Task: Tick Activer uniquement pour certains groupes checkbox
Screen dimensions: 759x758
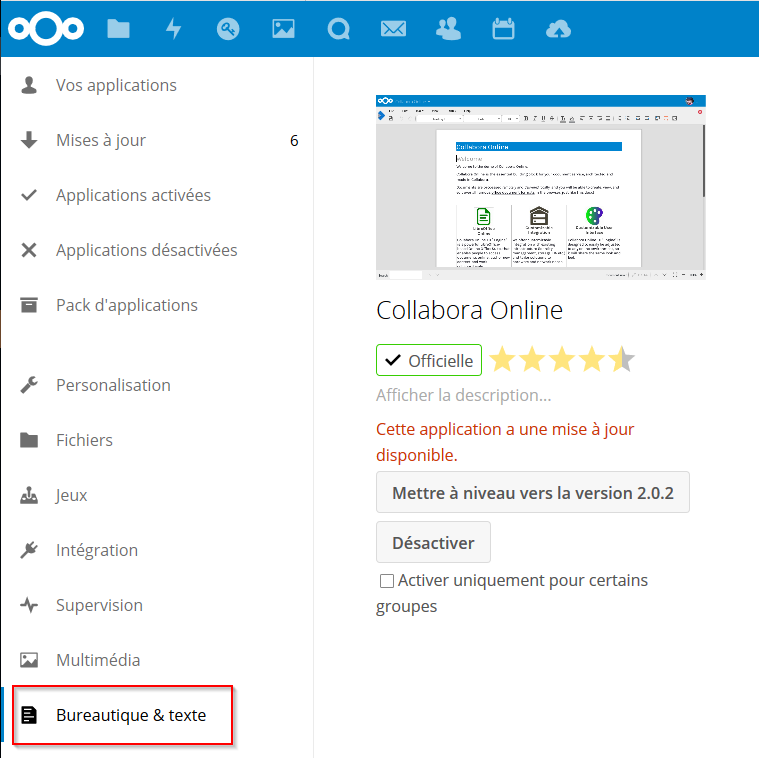Action: click(x=387, y=581)
